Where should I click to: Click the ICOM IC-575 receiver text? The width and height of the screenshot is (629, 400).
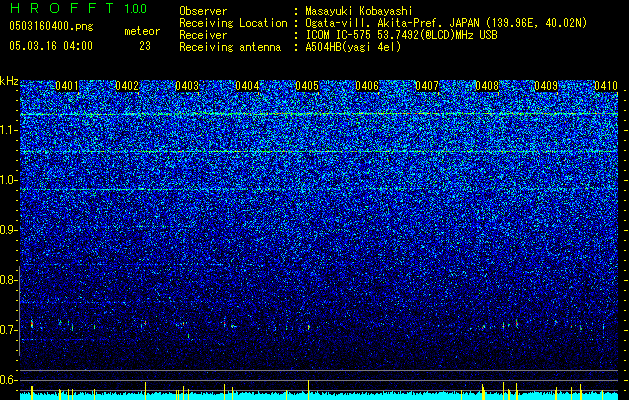pos(401,35)
